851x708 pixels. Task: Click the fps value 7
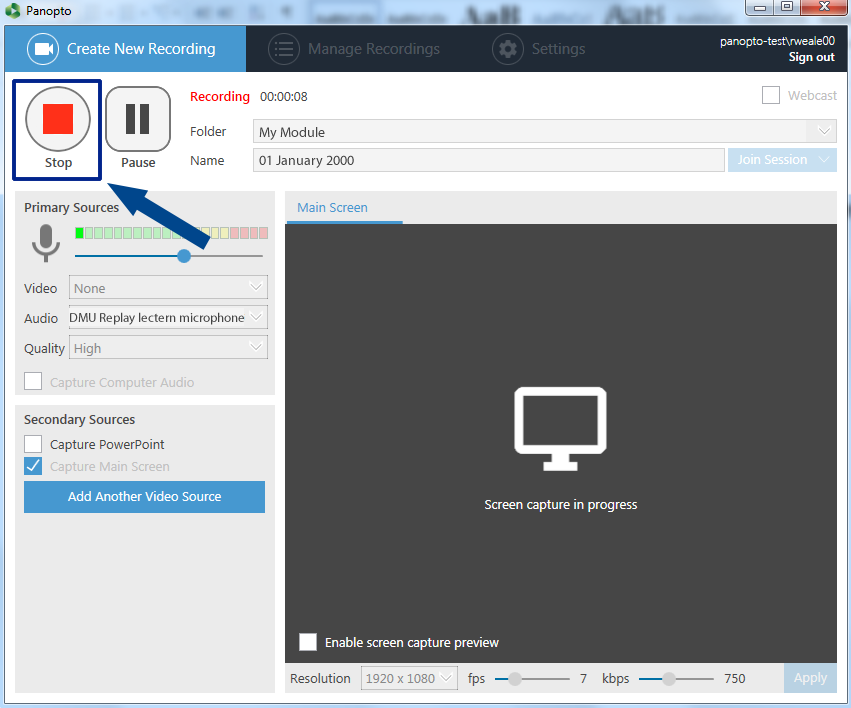point(583,678)
